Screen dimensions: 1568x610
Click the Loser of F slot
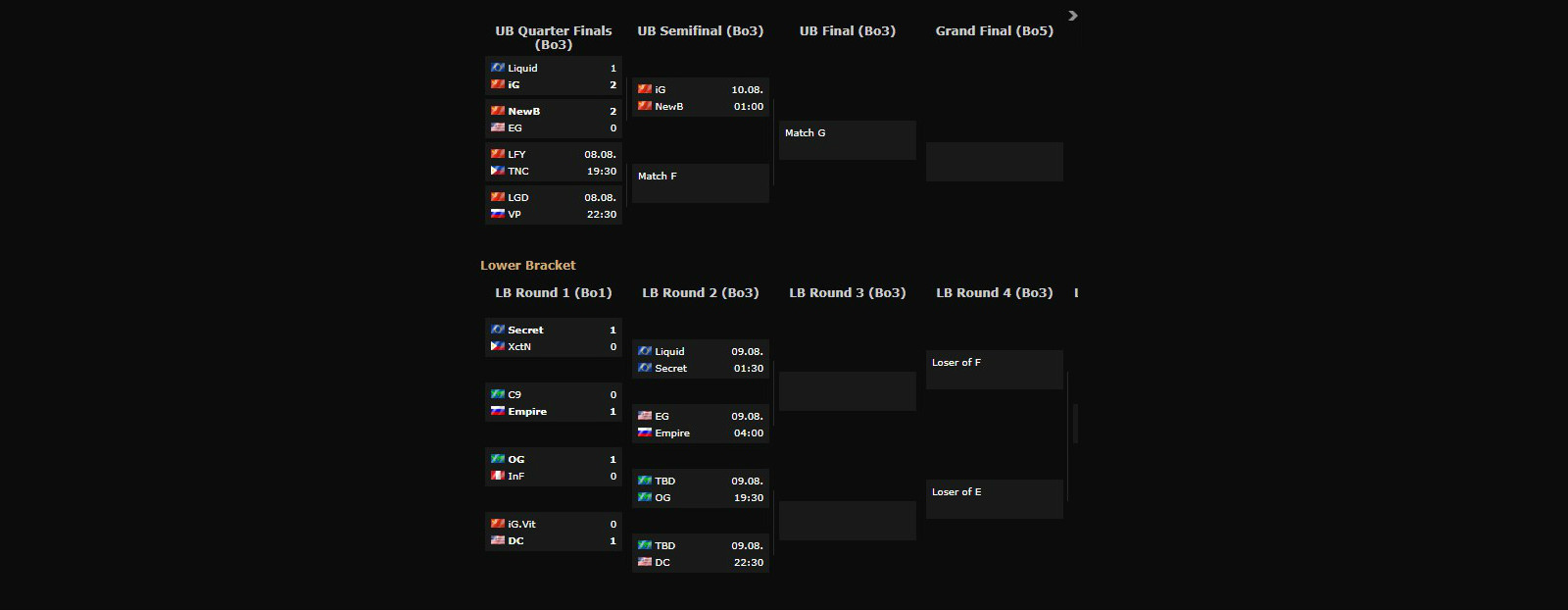pos(995,370)
